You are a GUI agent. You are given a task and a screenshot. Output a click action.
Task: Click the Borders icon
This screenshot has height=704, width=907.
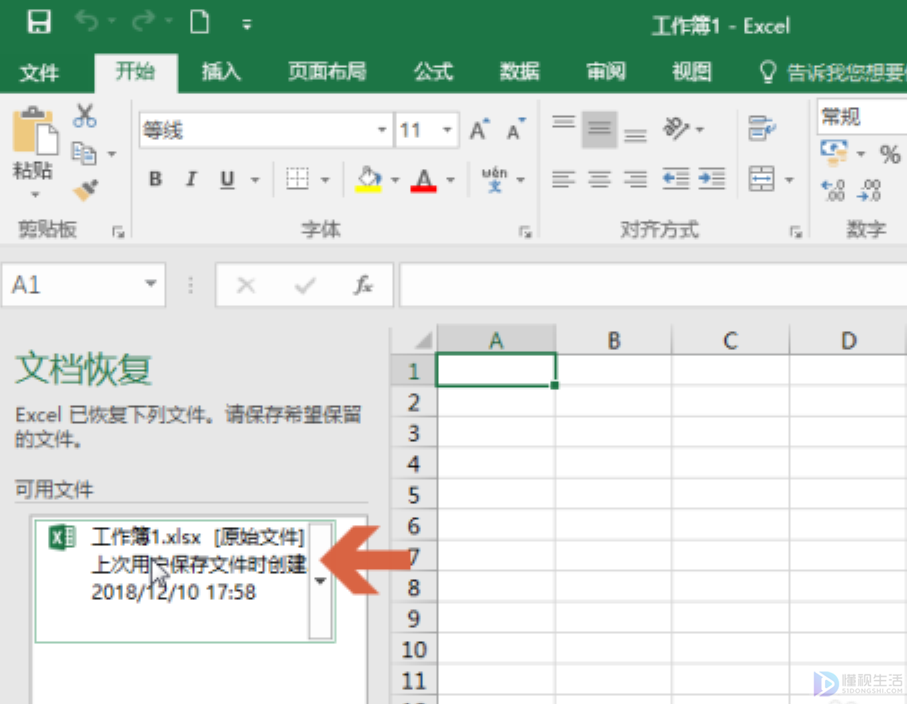coord(297,179)
